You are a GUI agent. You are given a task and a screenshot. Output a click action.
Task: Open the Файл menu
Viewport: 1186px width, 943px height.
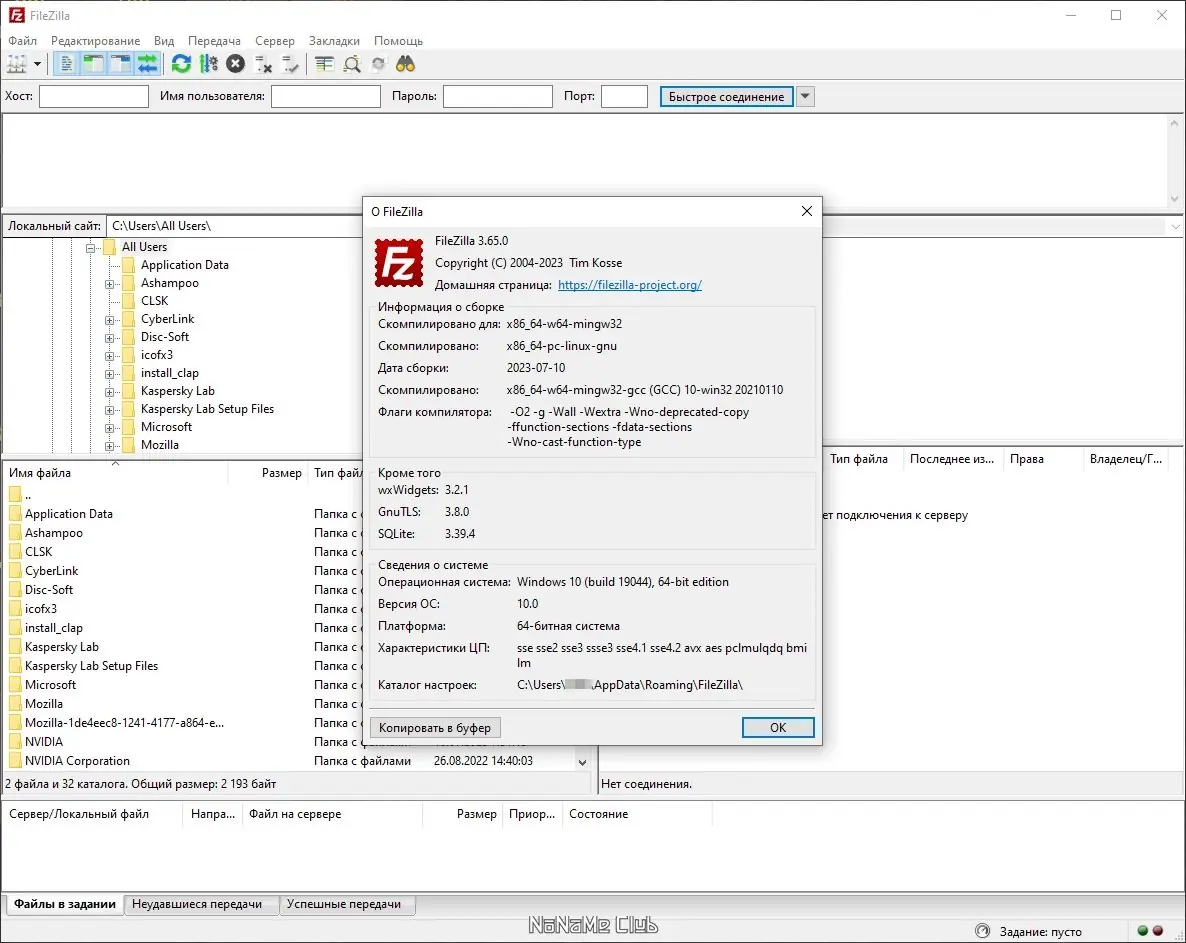click(23, 41)
